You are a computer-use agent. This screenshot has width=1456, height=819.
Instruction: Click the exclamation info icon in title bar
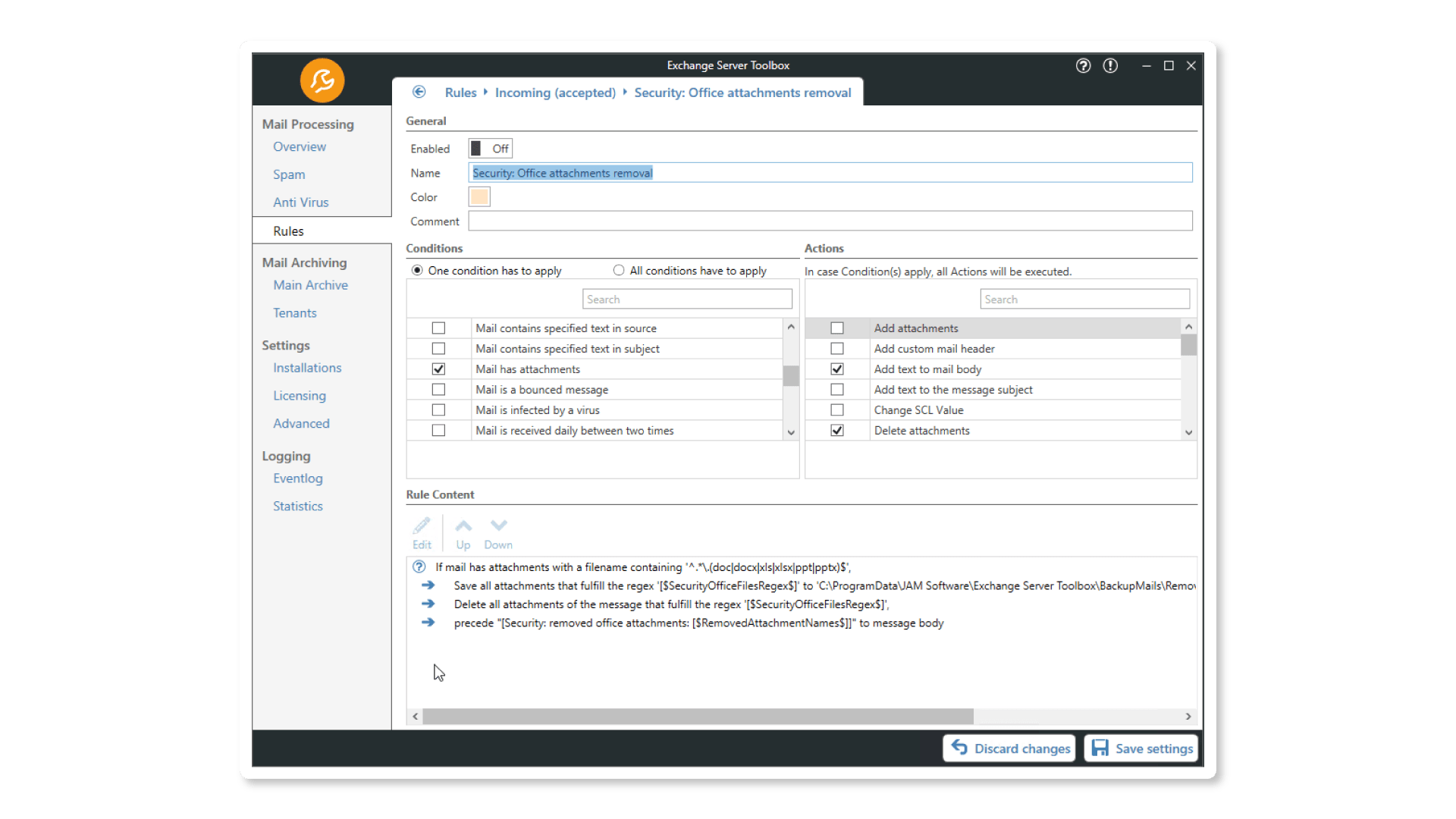[x=1110, y=66]
